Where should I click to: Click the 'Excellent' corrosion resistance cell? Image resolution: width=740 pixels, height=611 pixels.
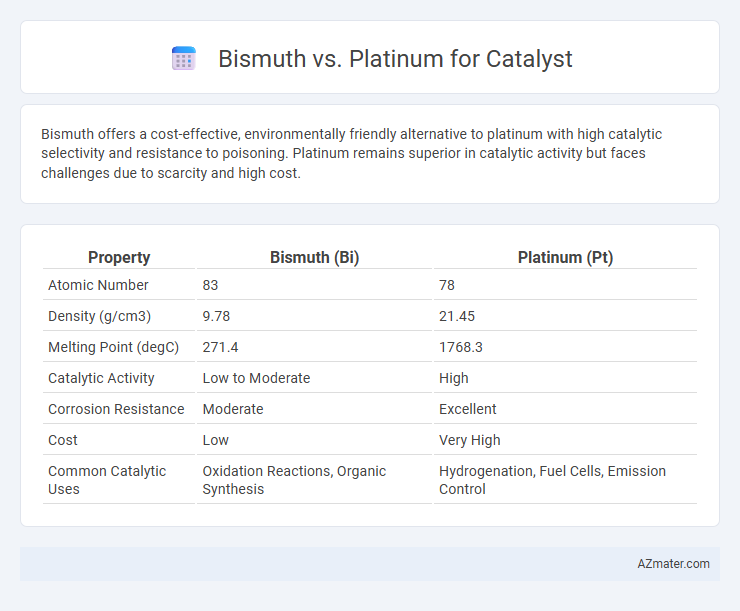click(x=468, y=409)
